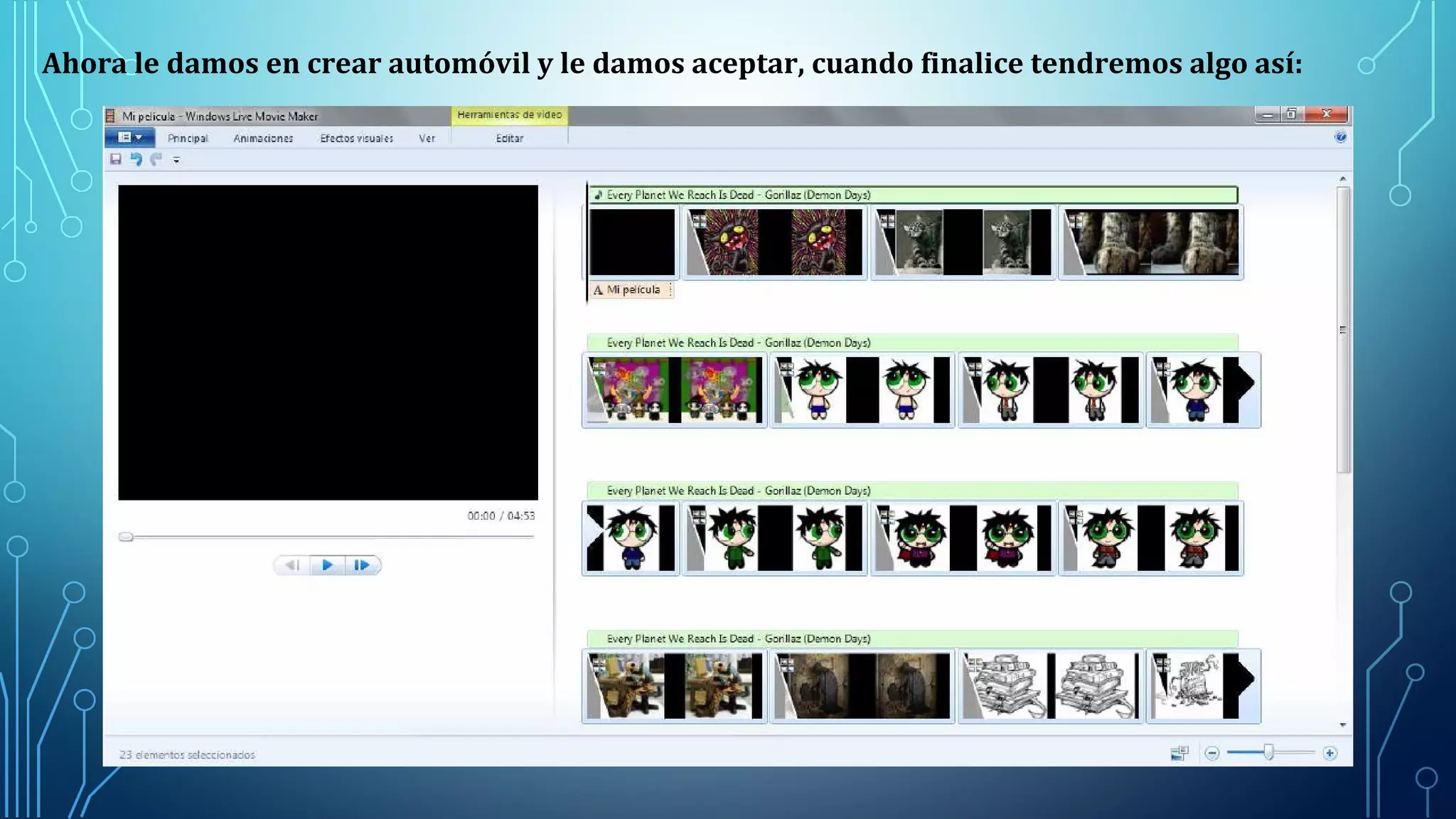
Task: Click the storyboard vertical scrollbar thumb
Action: pos(1343,330)
